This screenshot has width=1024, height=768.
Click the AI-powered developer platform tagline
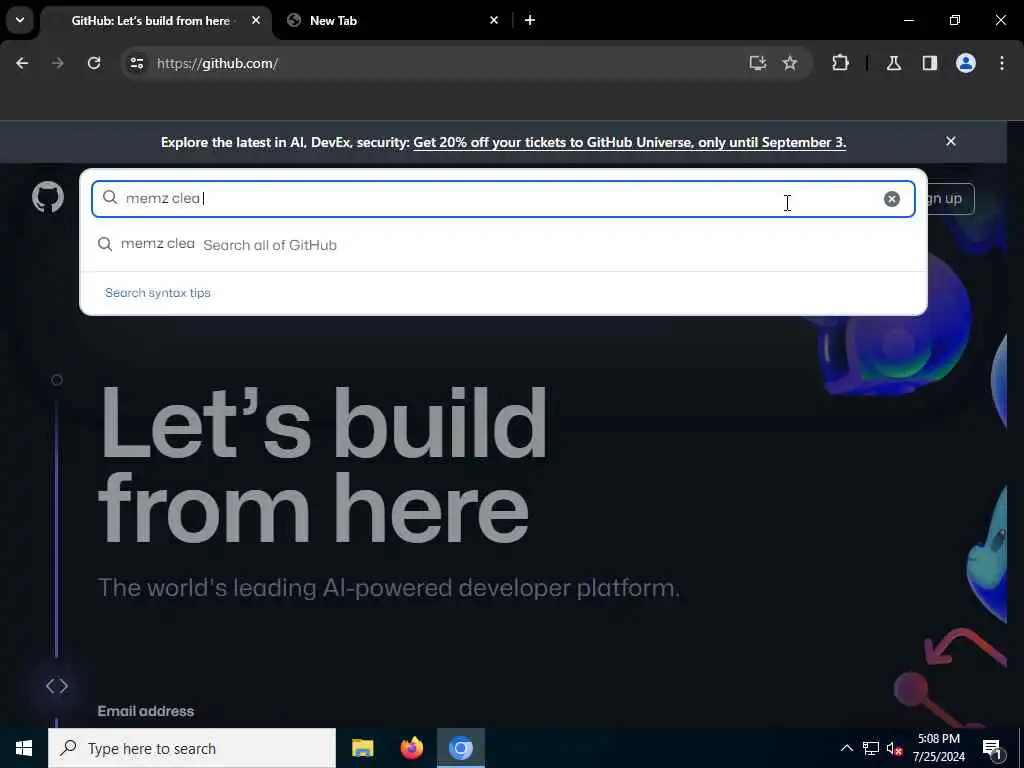389,588
